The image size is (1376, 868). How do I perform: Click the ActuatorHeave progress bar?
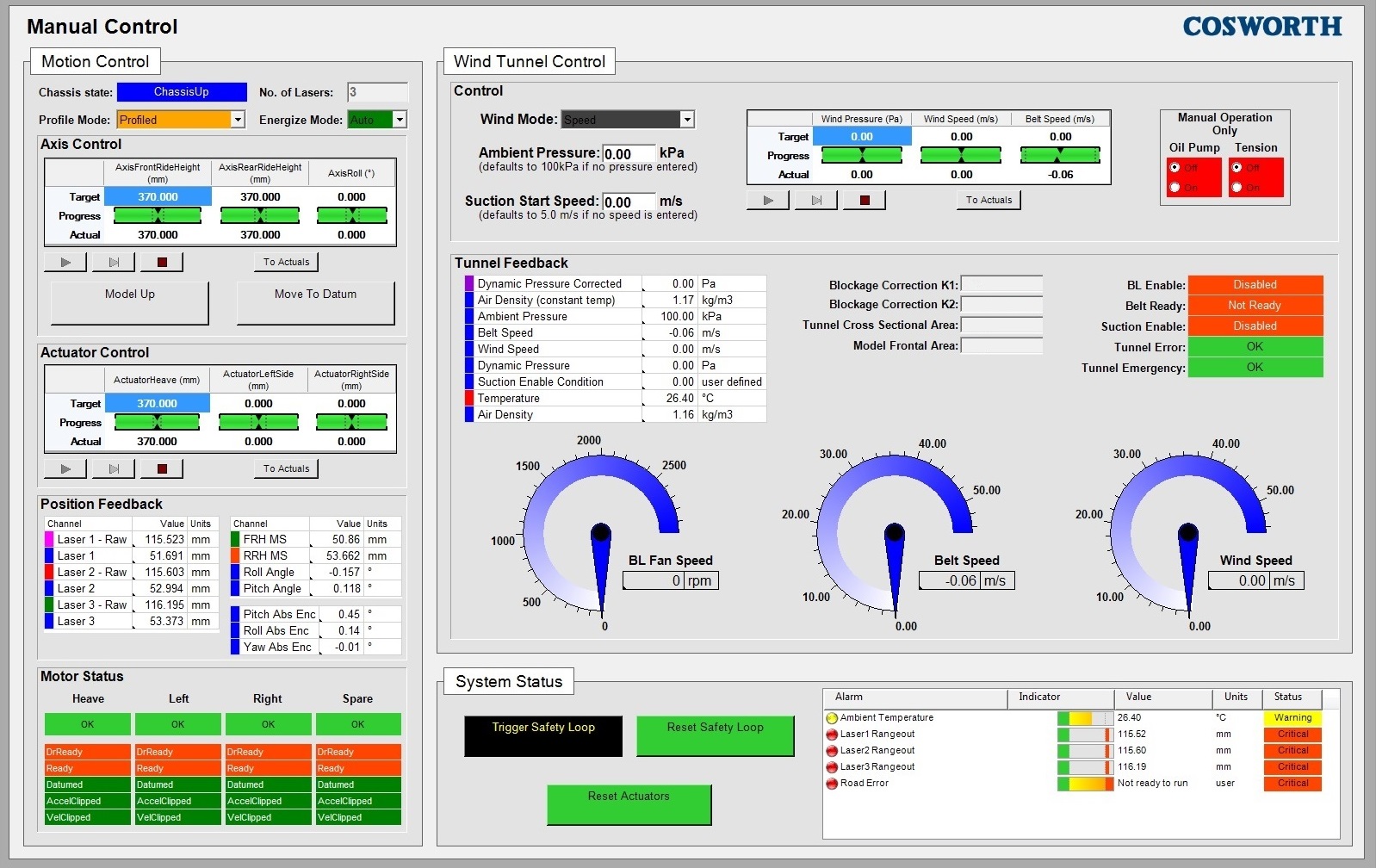(157, 422)
